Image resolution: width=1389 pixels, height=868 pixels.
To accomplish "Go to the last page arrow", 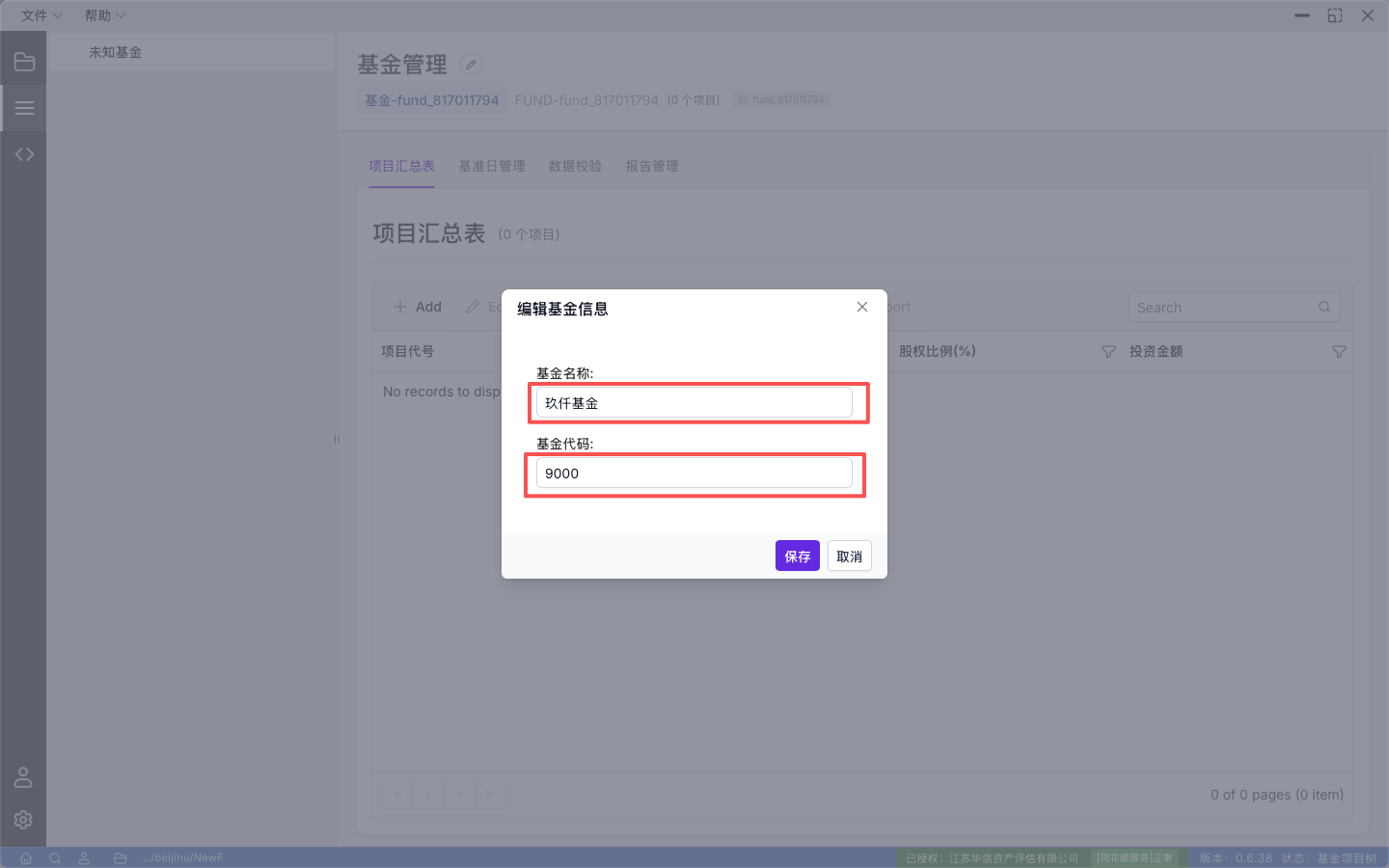I will coord(490,795).
